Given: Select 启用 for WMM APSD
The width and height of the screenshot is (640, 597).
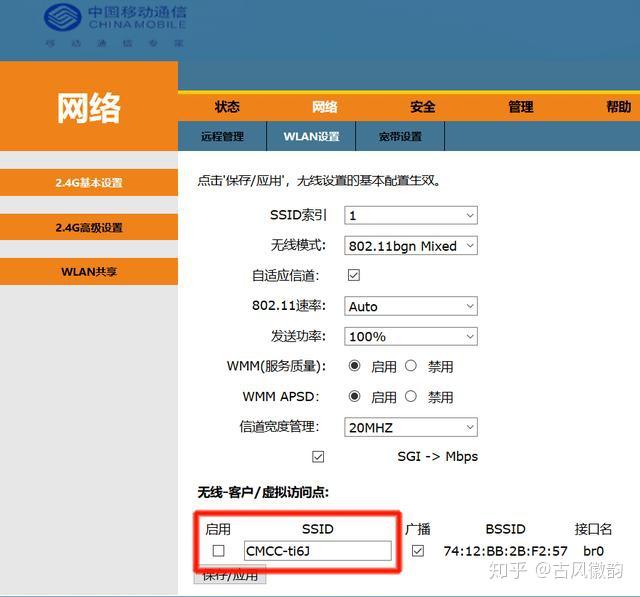Looking at the screenshot, I should (x=354, y=396).
